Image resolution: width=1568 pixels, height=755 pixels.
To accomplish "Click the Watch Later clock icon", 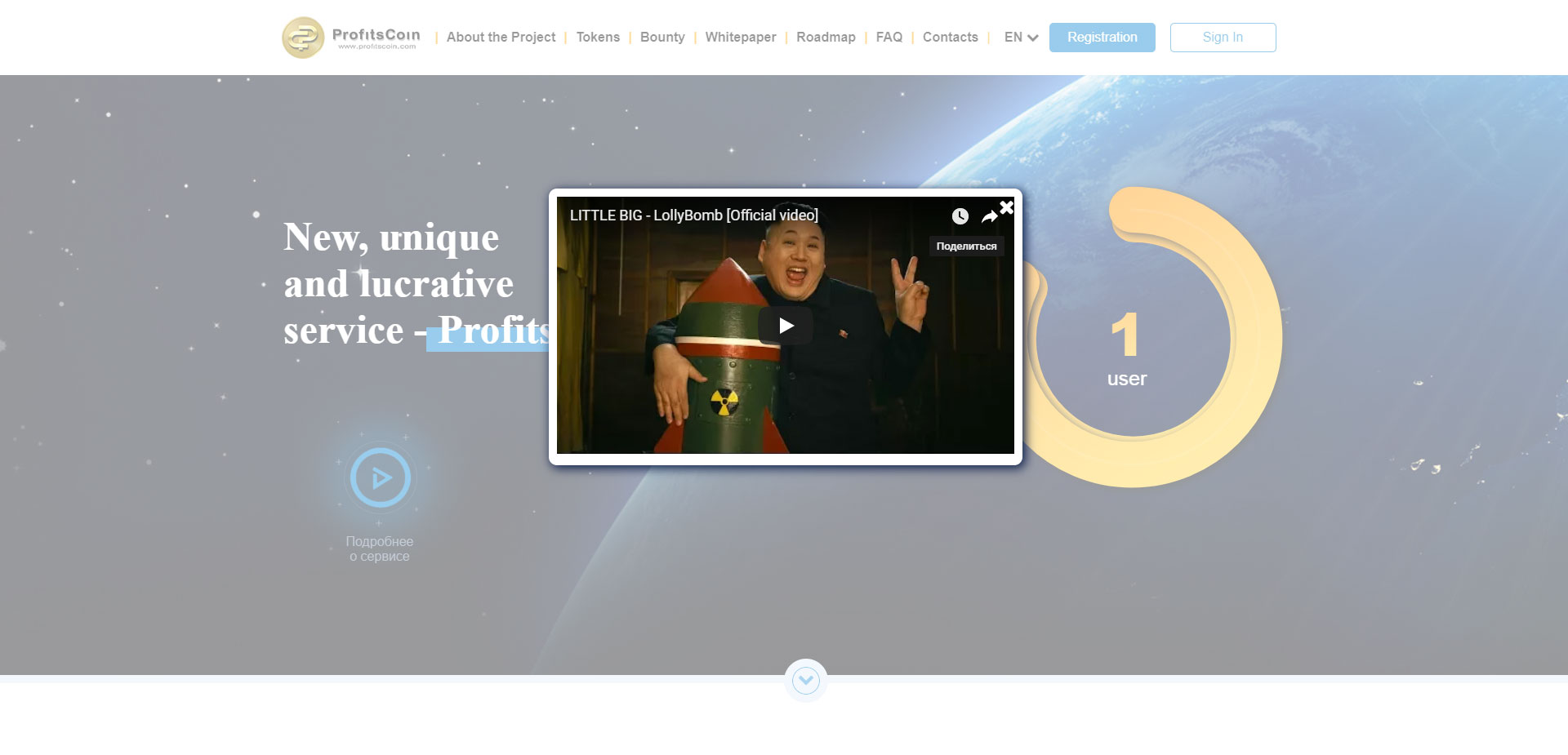I will pos(960,216).
